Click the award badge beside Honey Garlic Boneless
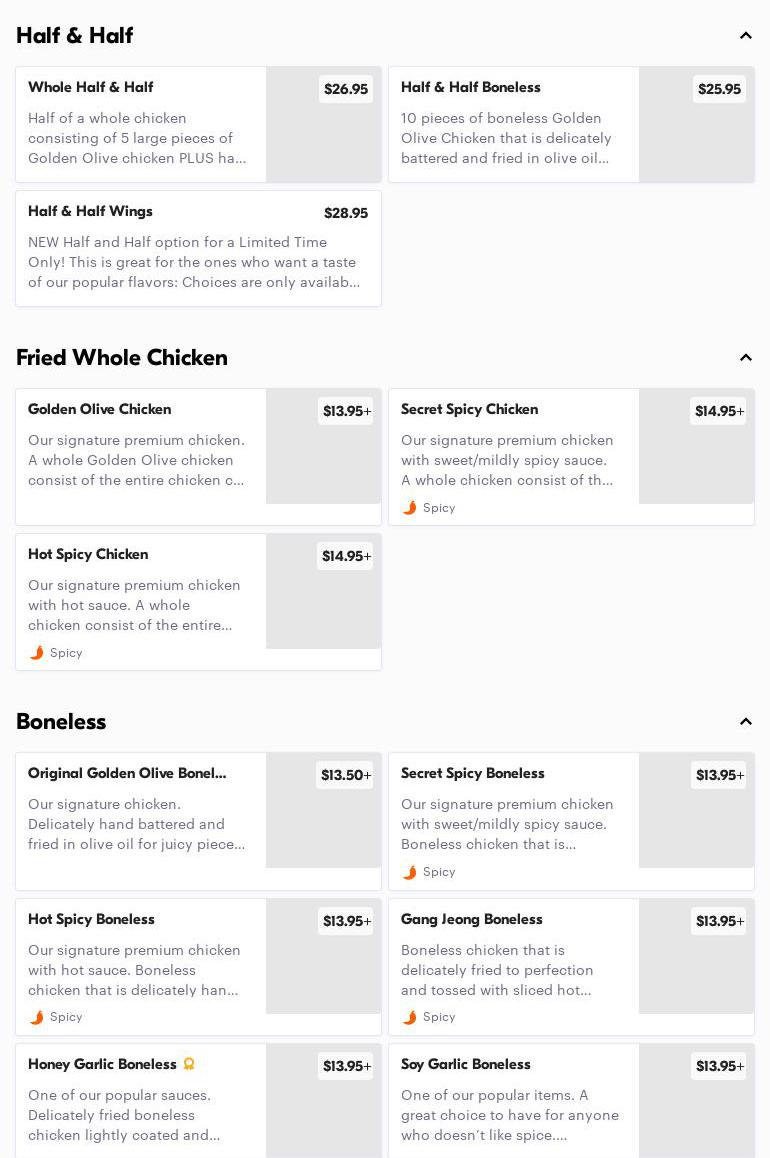The image size is (770, 1158). point(189,1064)
